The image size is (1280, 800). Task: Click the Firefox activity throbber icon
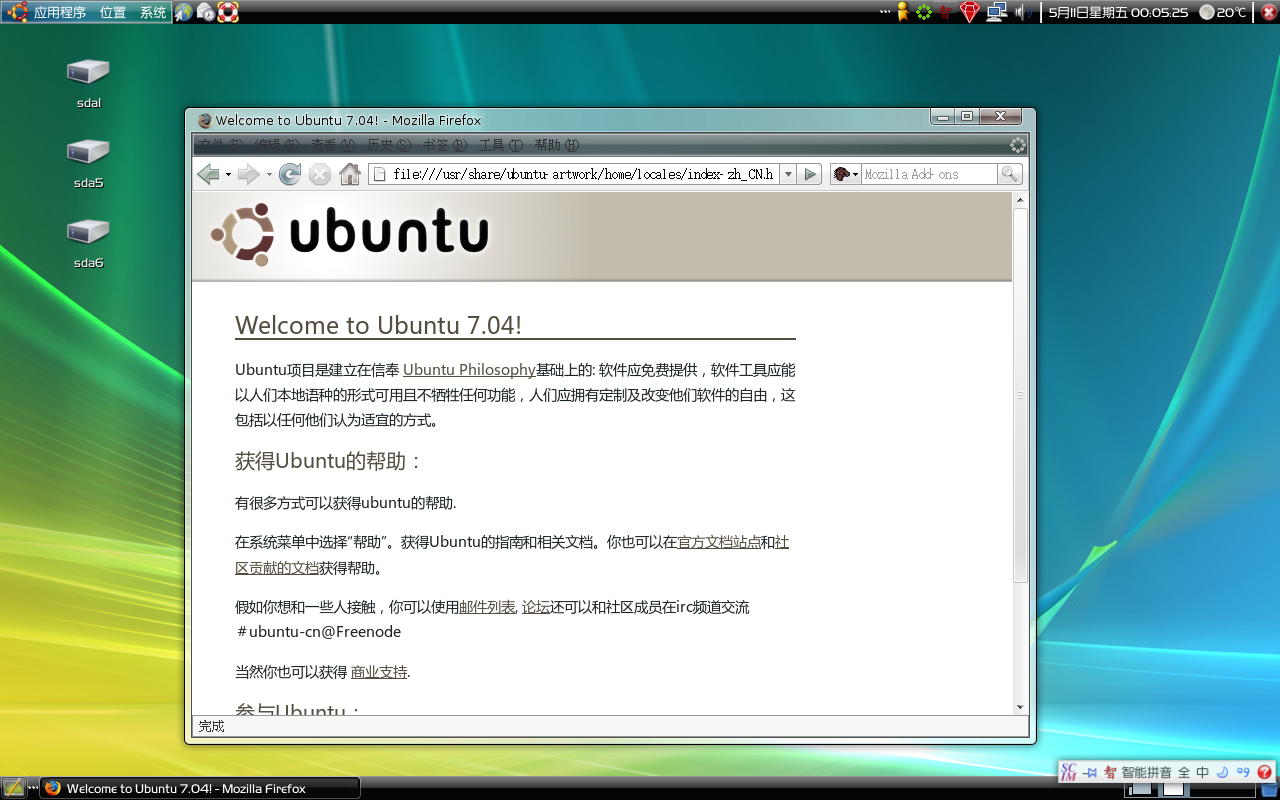pyautogui.click(x=1018, y=145)
